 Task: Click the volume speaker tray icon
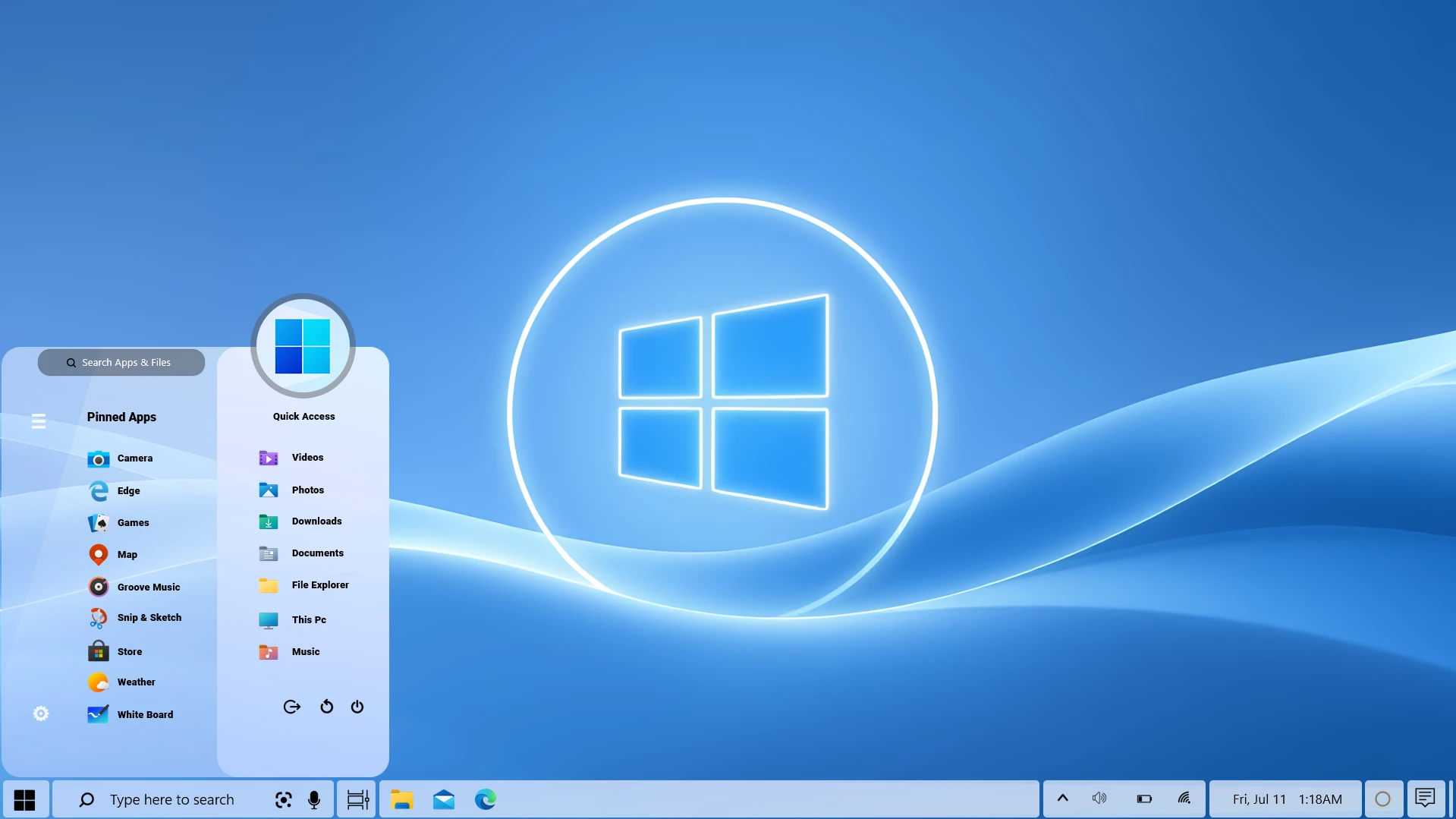pos(1099,799)
